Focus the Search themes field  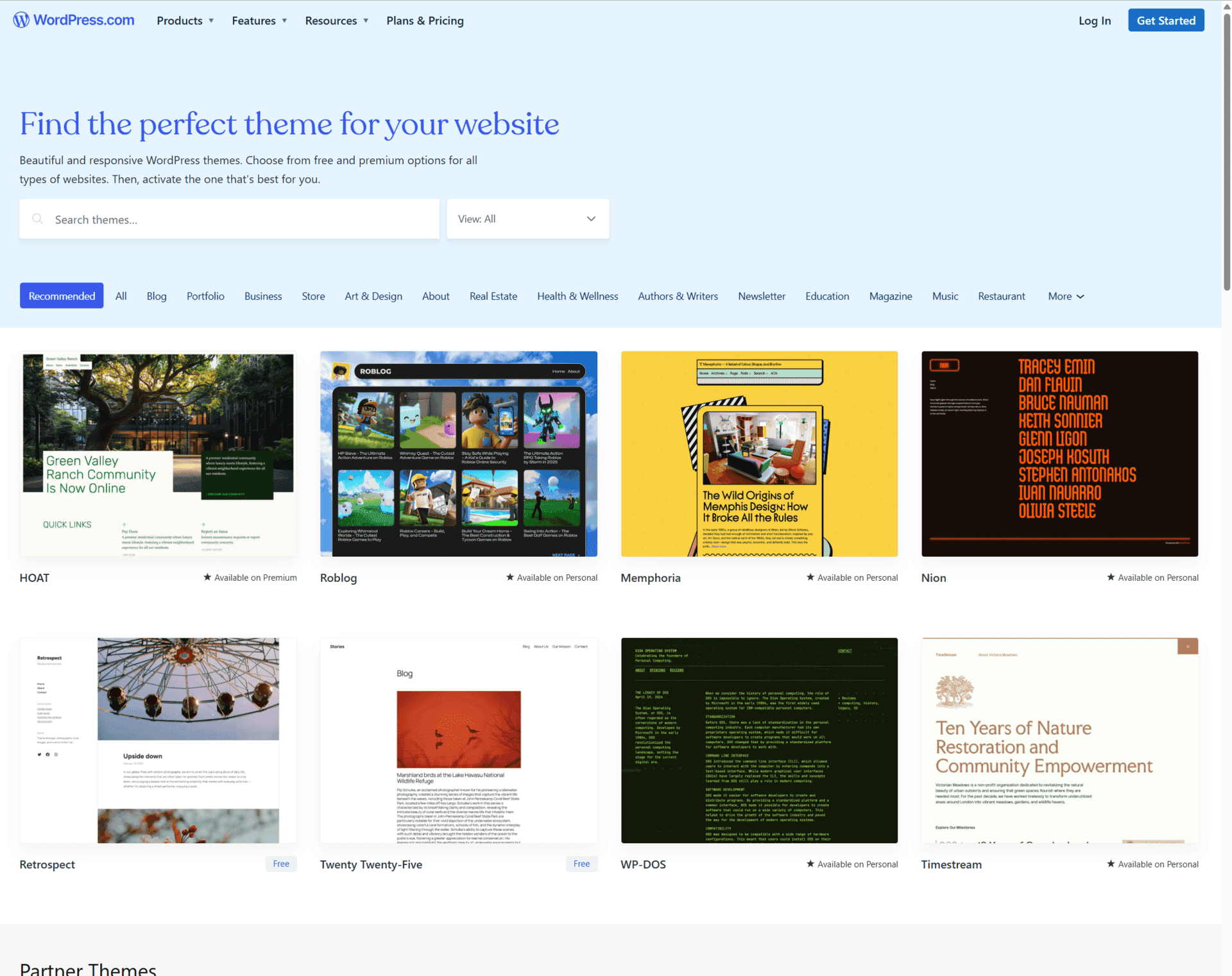tap(229, 219)
